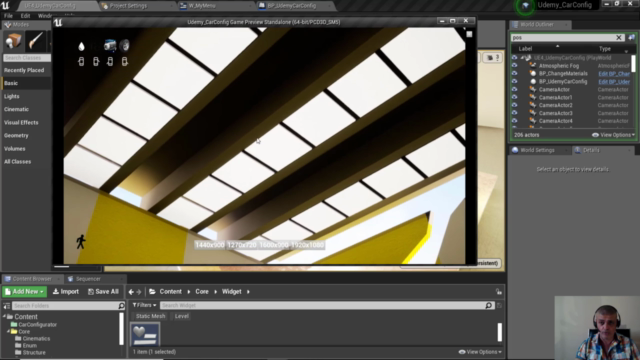The height and width of the screenshot is (360, 640).
Task: Click the folder tree scrollbar
Action: click(121, 329)
